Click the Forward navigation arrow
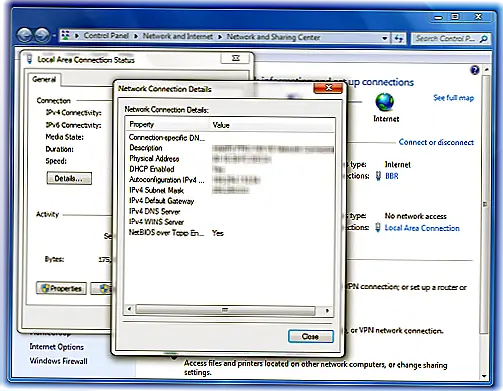The height and width of the screenshot is (391, 503). coord(42,35)
